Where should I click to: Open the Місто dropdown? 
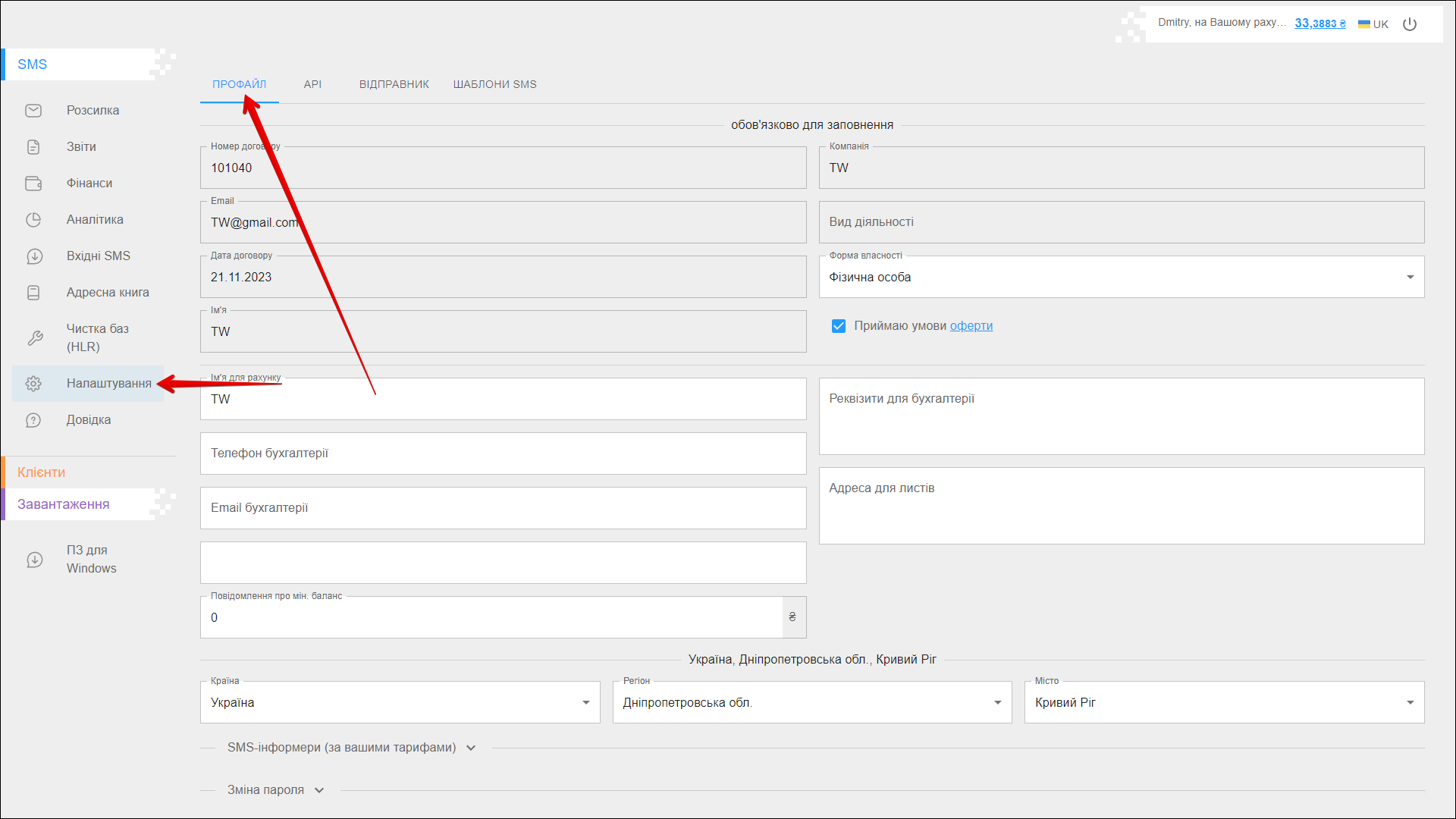(1223, 703)
